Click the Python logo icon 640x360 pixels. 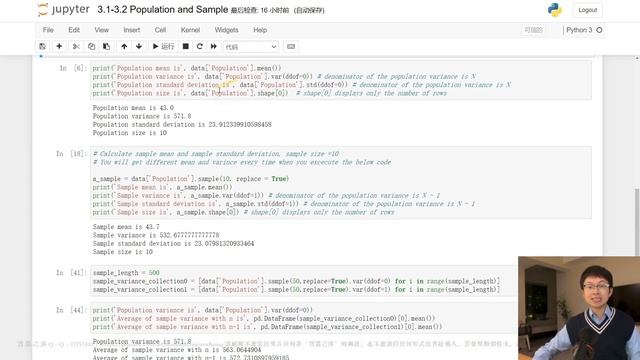[x=555, y=10]
